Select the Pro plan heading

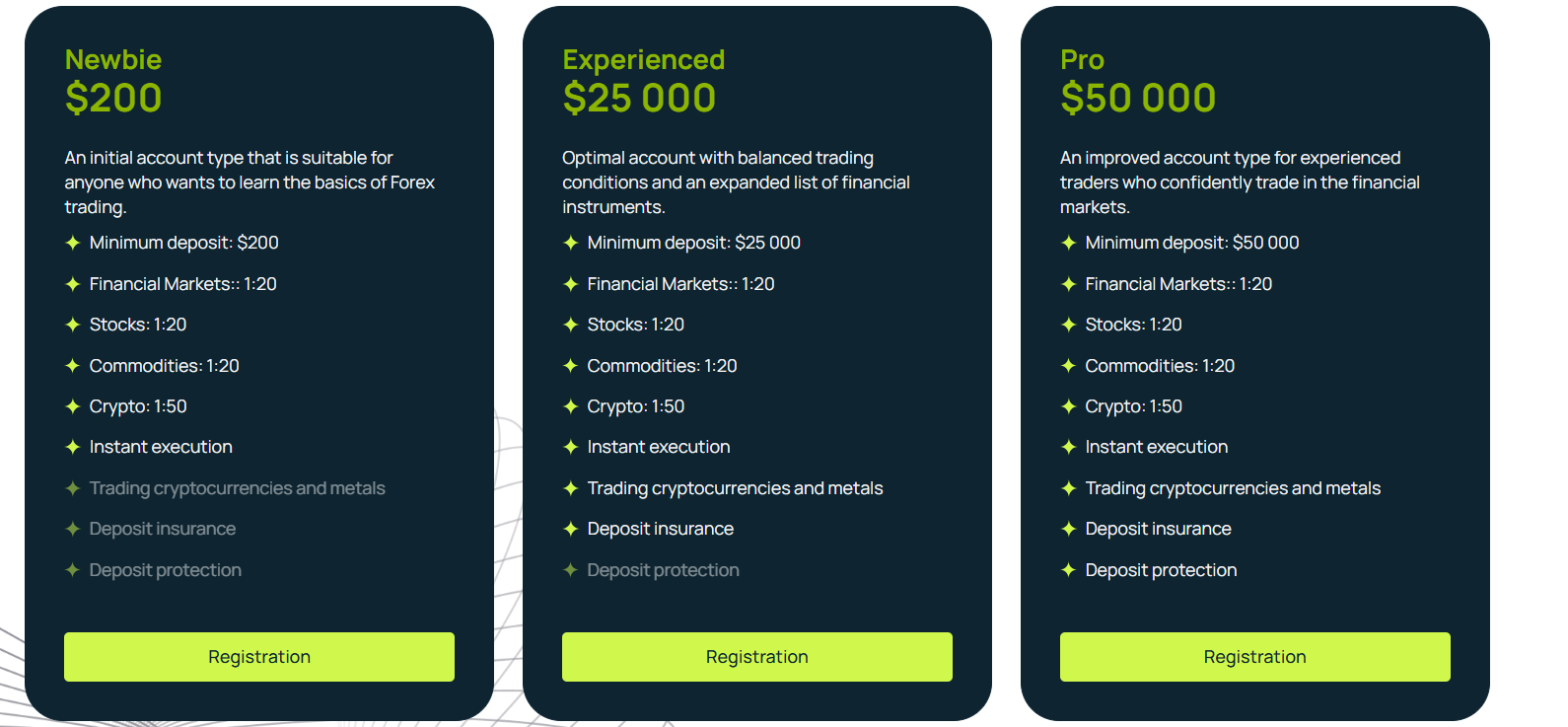1082,60
